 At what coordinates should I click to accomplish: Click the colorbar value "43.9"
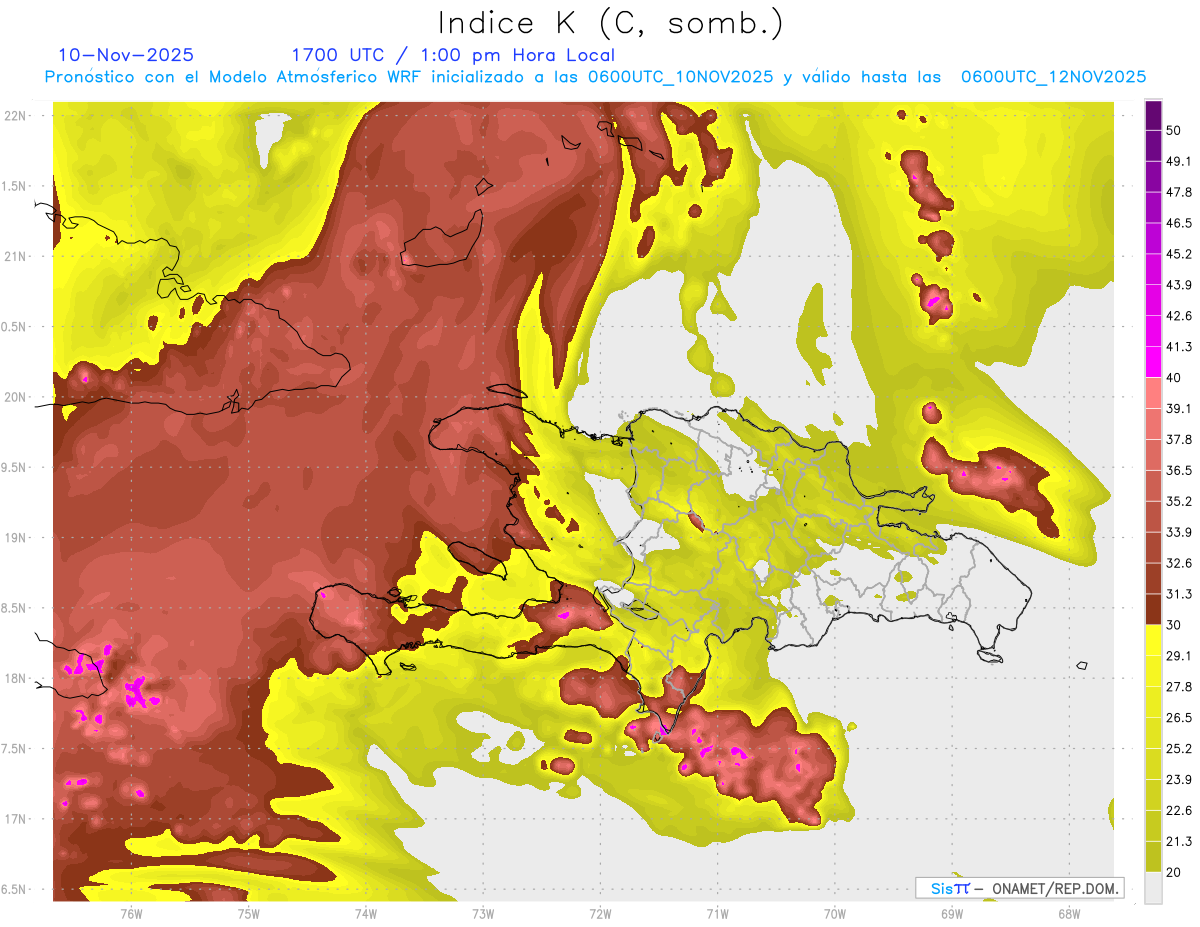click(x=1179, y=285)
